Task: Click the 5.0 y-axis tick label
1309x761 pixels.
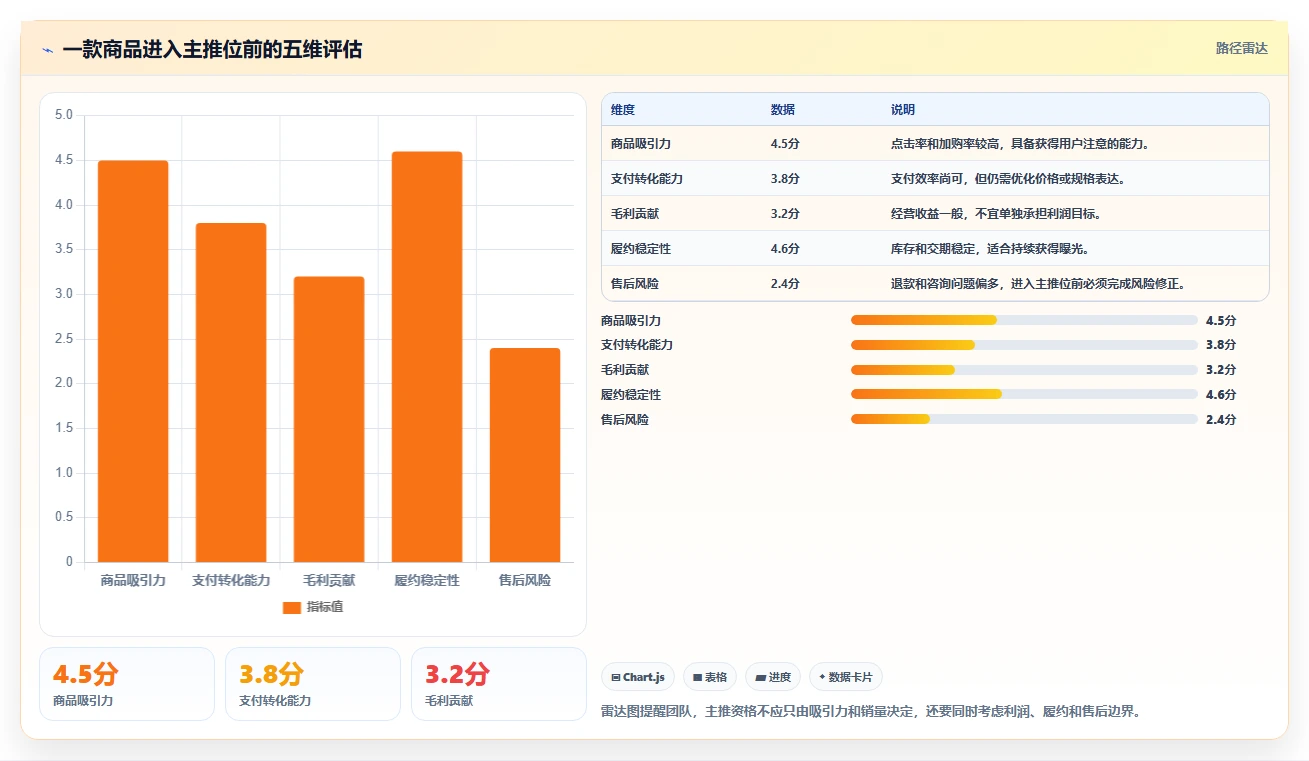Action: coord(63,115)
